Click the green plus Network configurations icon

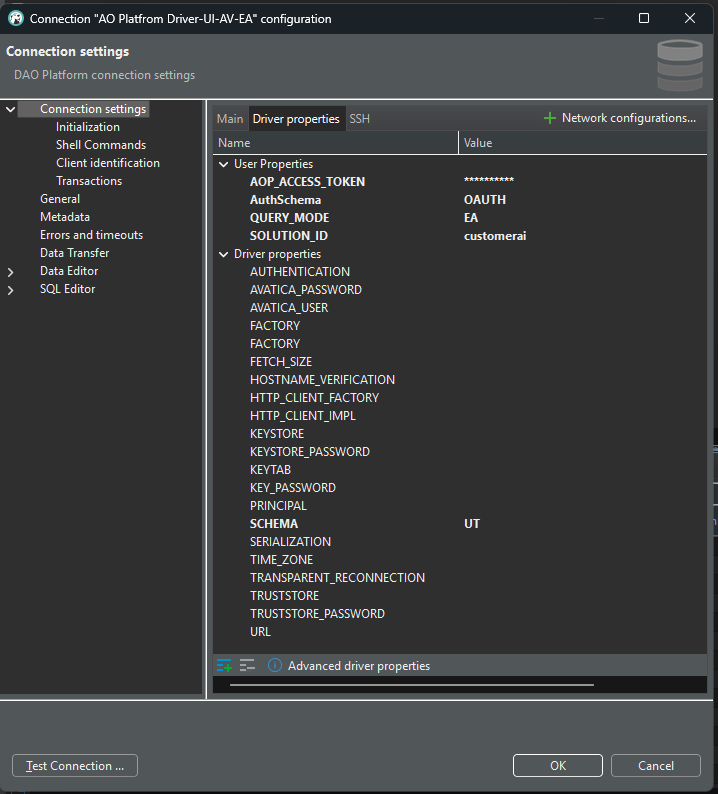pos(549,118)
